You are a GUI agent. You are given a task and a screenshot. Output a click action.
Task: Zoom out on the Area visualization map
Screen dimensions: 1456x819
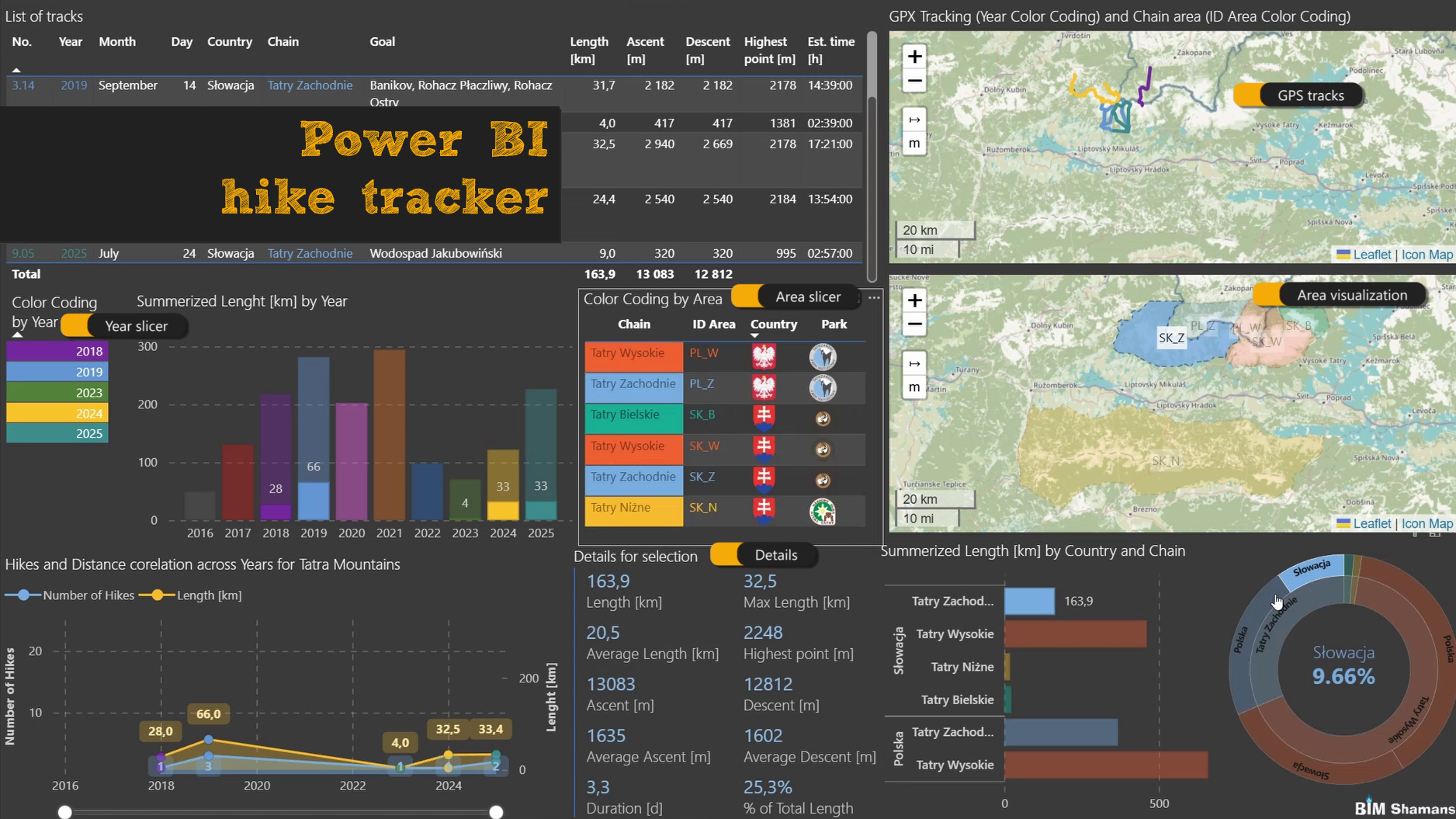(914, 324)
